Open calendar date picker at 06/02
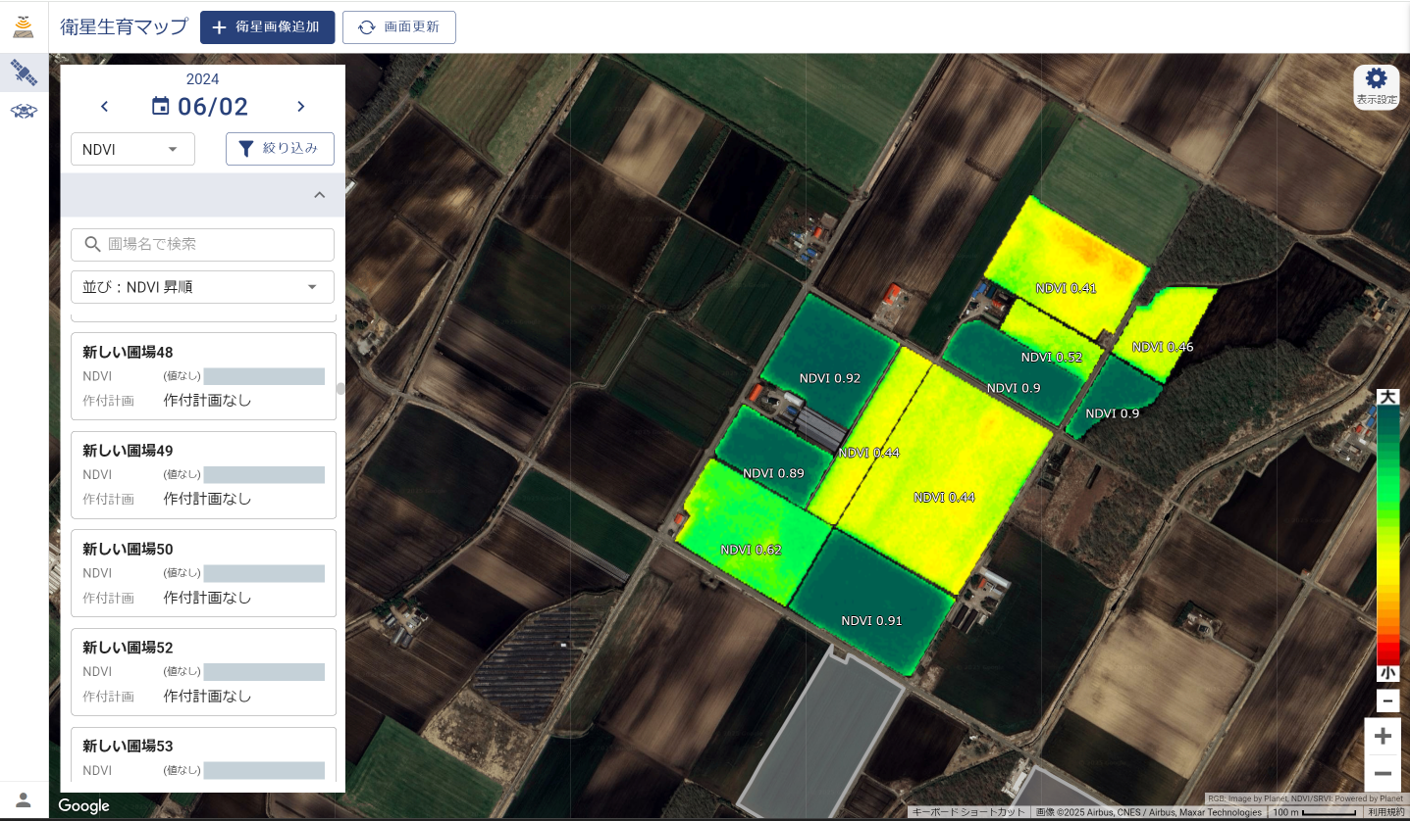 pyautogui.click(x=200, y=107)
